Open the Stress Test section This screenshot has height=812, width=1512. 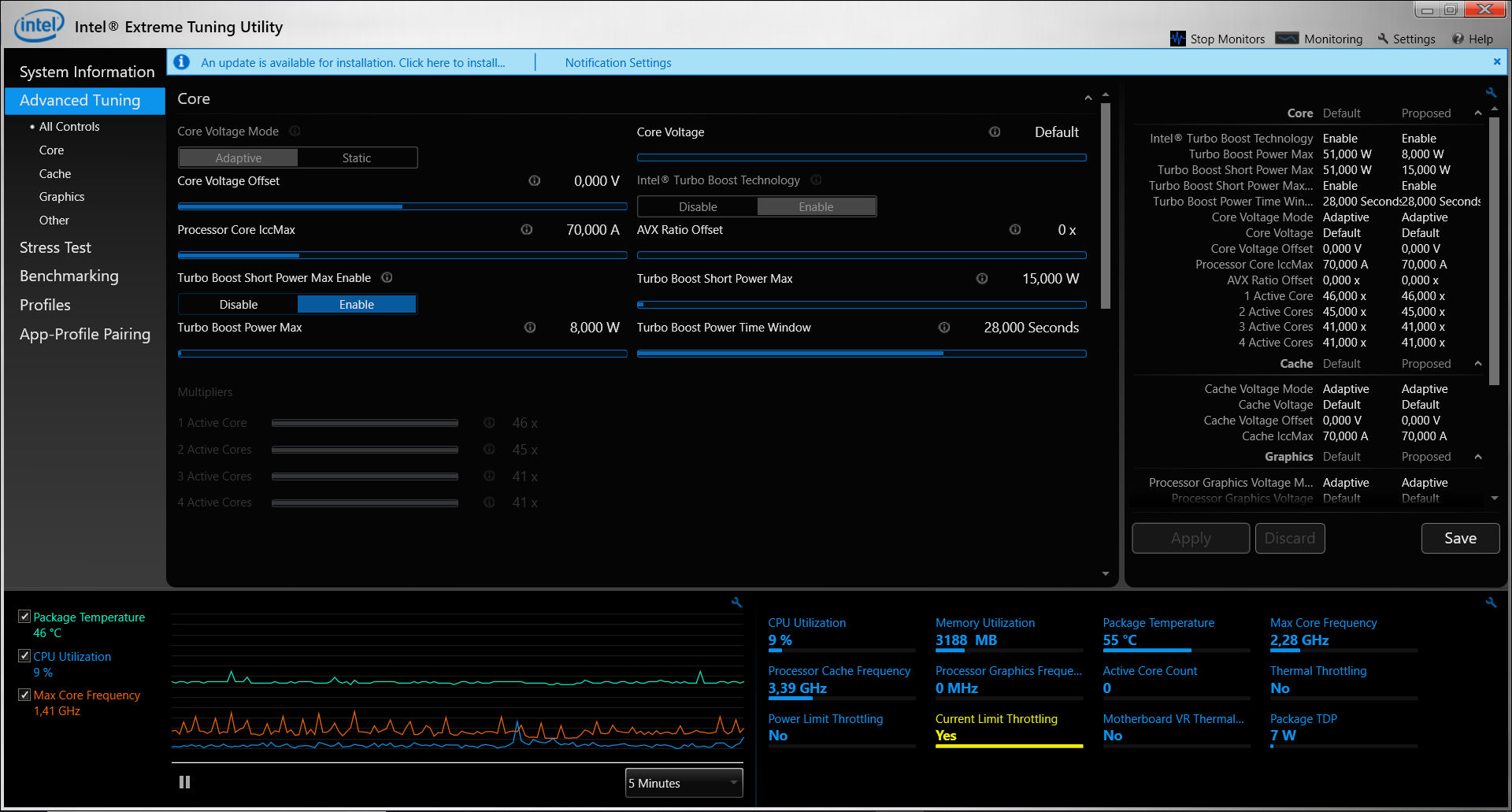(55, 247)
